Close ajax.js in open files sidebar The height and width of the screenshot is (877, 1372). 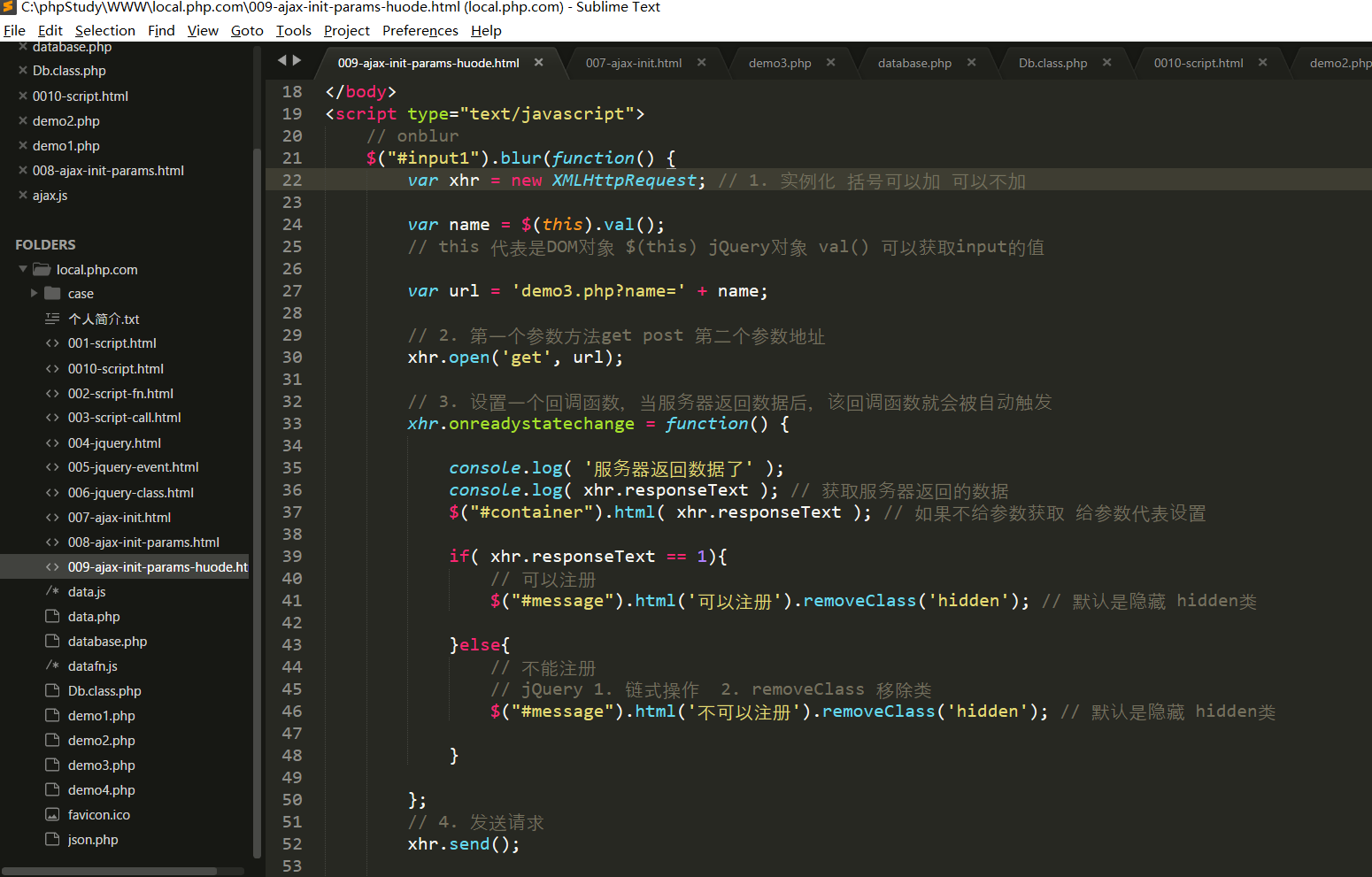click(x=23, y=195)
